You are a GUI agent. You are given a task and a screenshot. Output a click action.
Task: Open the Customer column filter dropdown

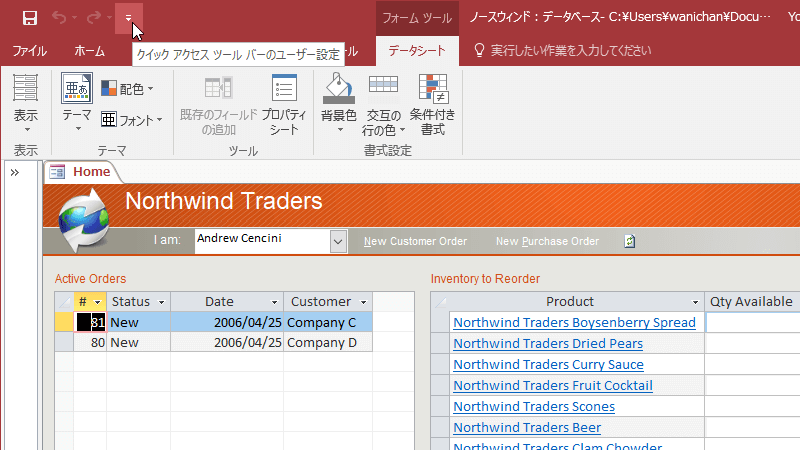click(363, 302)
